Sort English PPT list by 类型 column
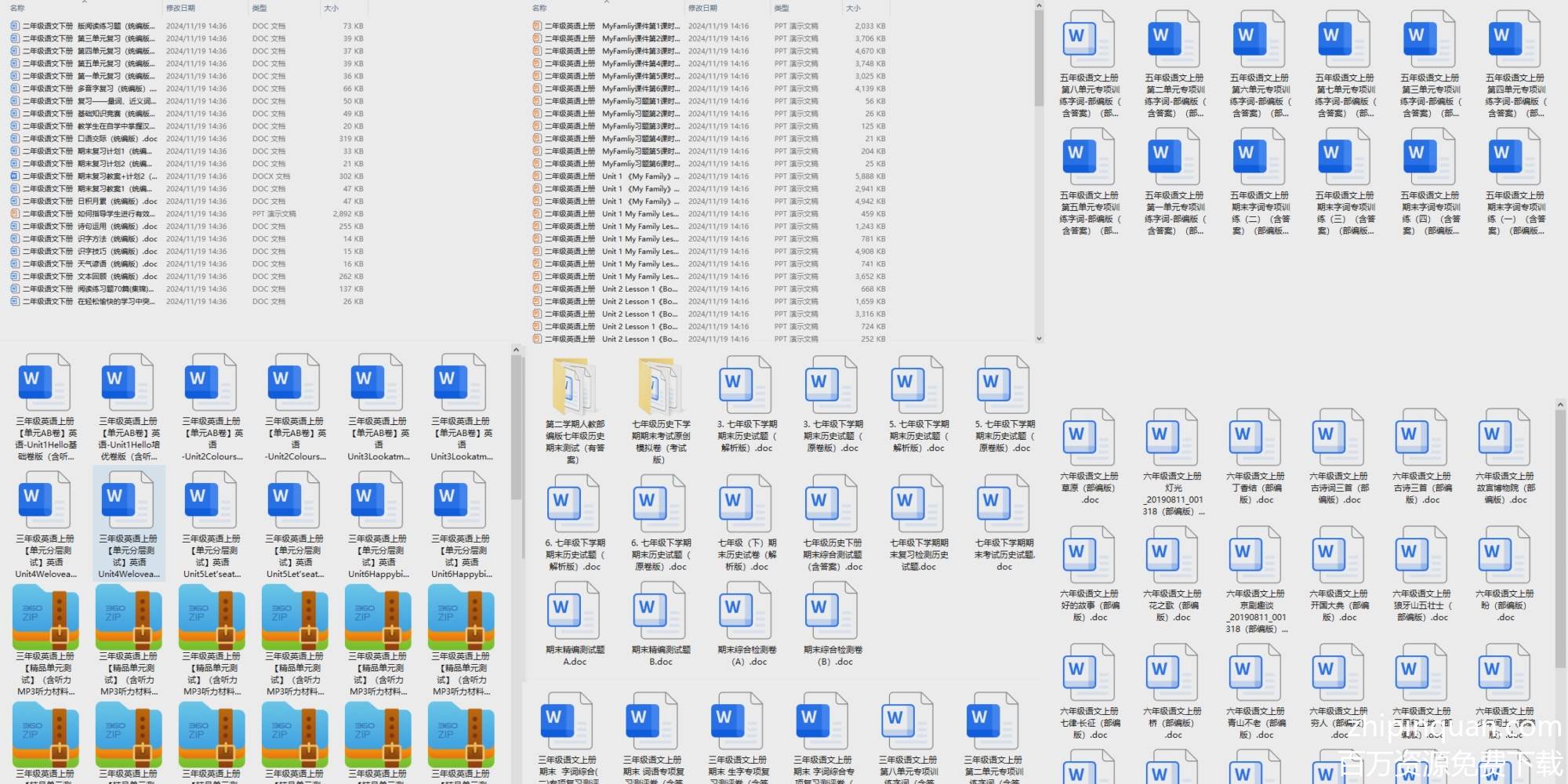This screenshot has height=784, width=1568. tap(782, 8)
